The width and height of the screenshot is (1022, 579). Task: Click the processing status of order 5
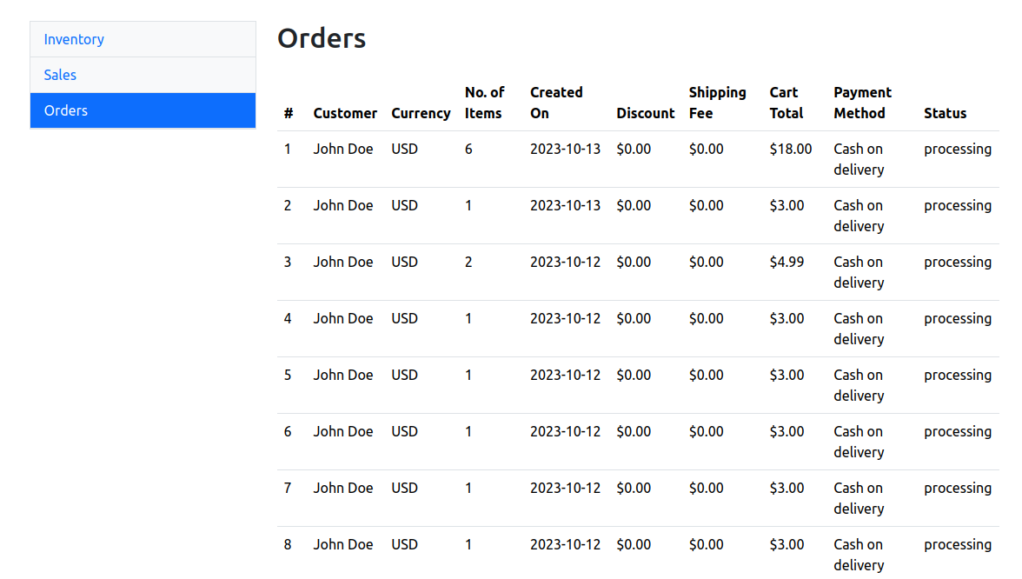click(957, 375)
